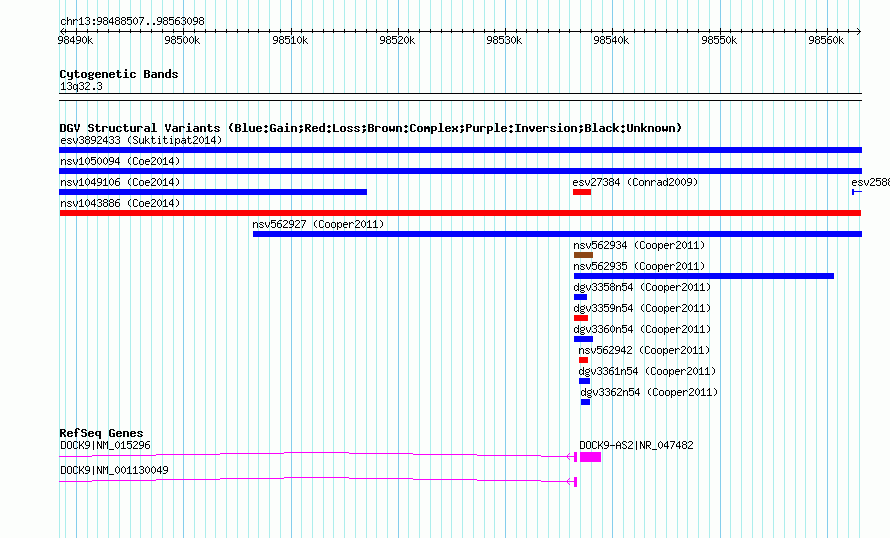
Task: Click the 98520k ruler position
Action: pos(397,40)
